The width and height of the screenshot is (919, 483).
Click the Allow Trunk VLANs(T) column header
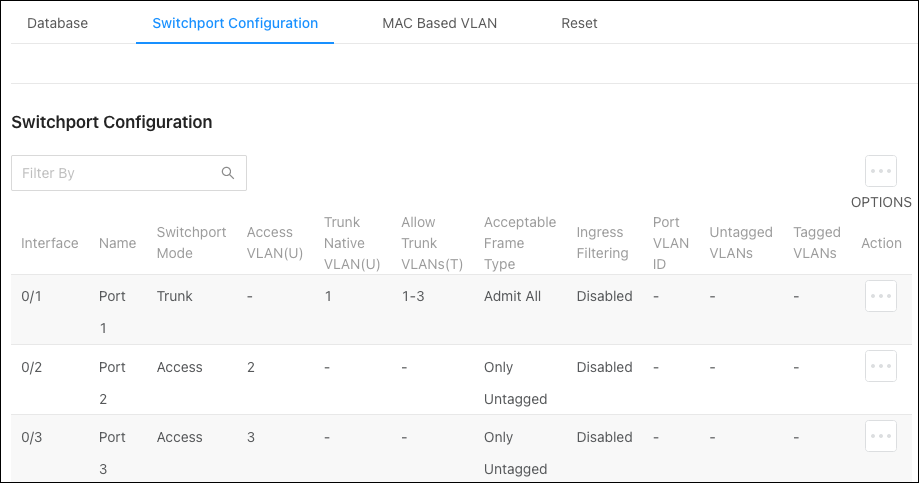432,243
